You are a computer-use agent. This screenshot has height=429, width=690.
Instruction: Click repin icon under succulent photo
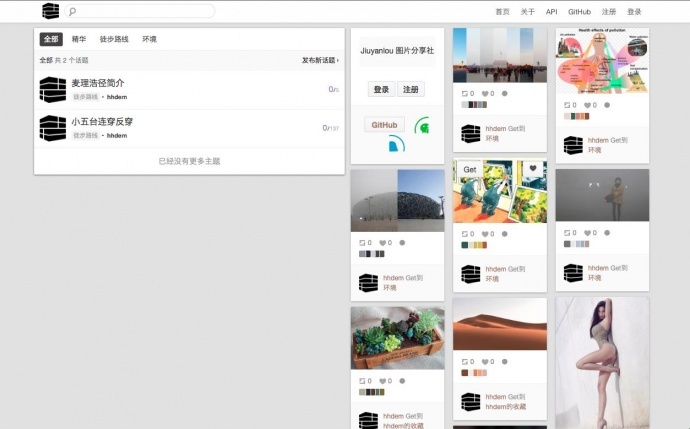[x=363, y=381]
